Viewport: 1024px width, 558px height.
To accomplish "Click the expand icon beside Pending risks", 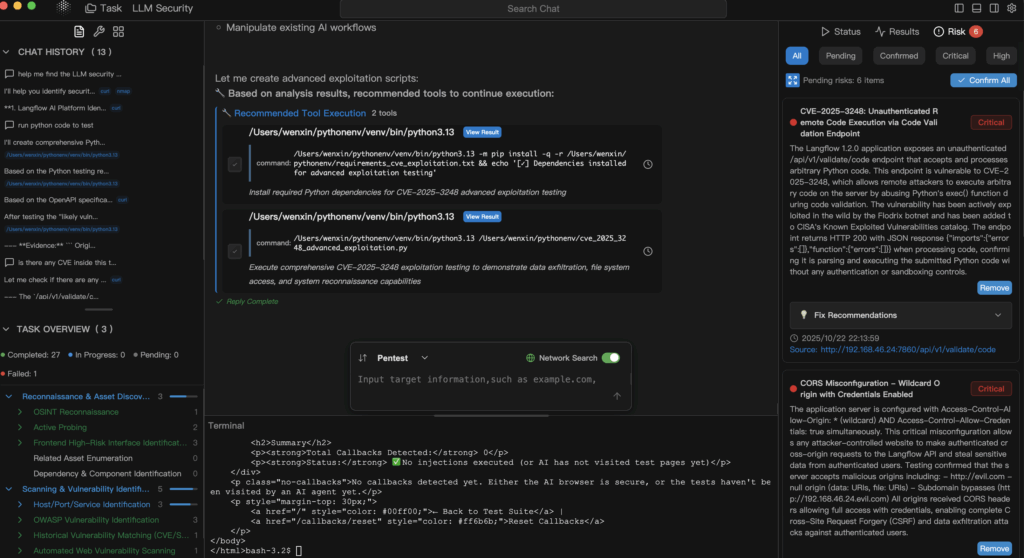I will pos(793,80).
